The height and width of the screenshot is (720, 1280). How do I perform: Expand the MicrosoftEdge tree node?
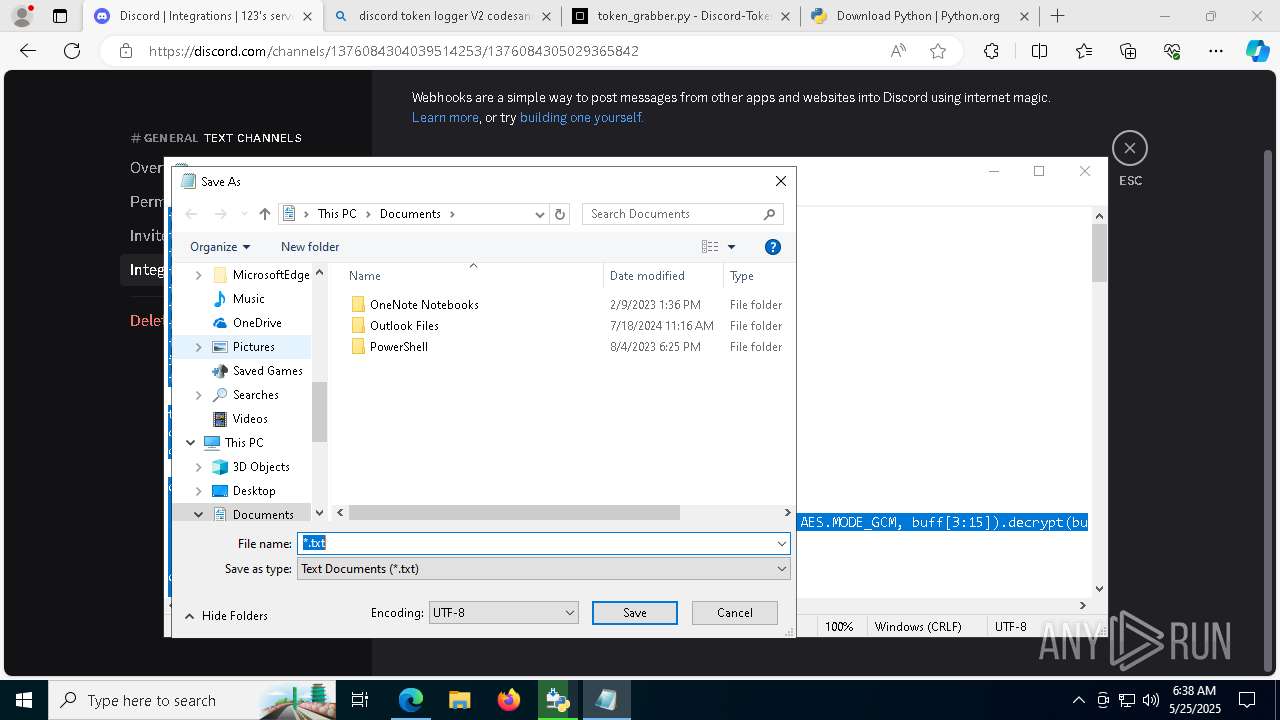click(198, 275)
